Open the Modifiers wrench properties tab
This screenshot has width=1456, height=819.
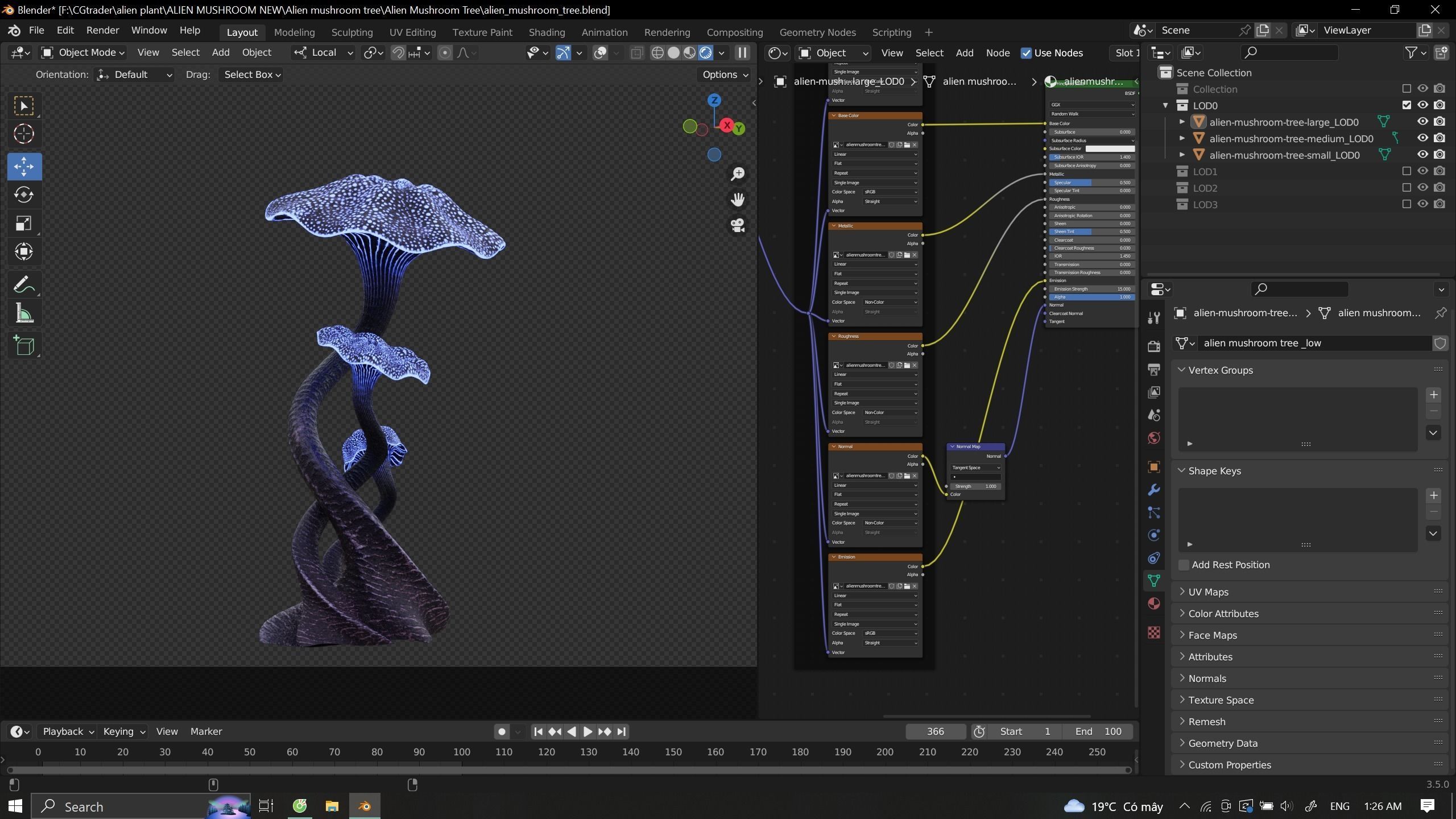[1154, 490]
